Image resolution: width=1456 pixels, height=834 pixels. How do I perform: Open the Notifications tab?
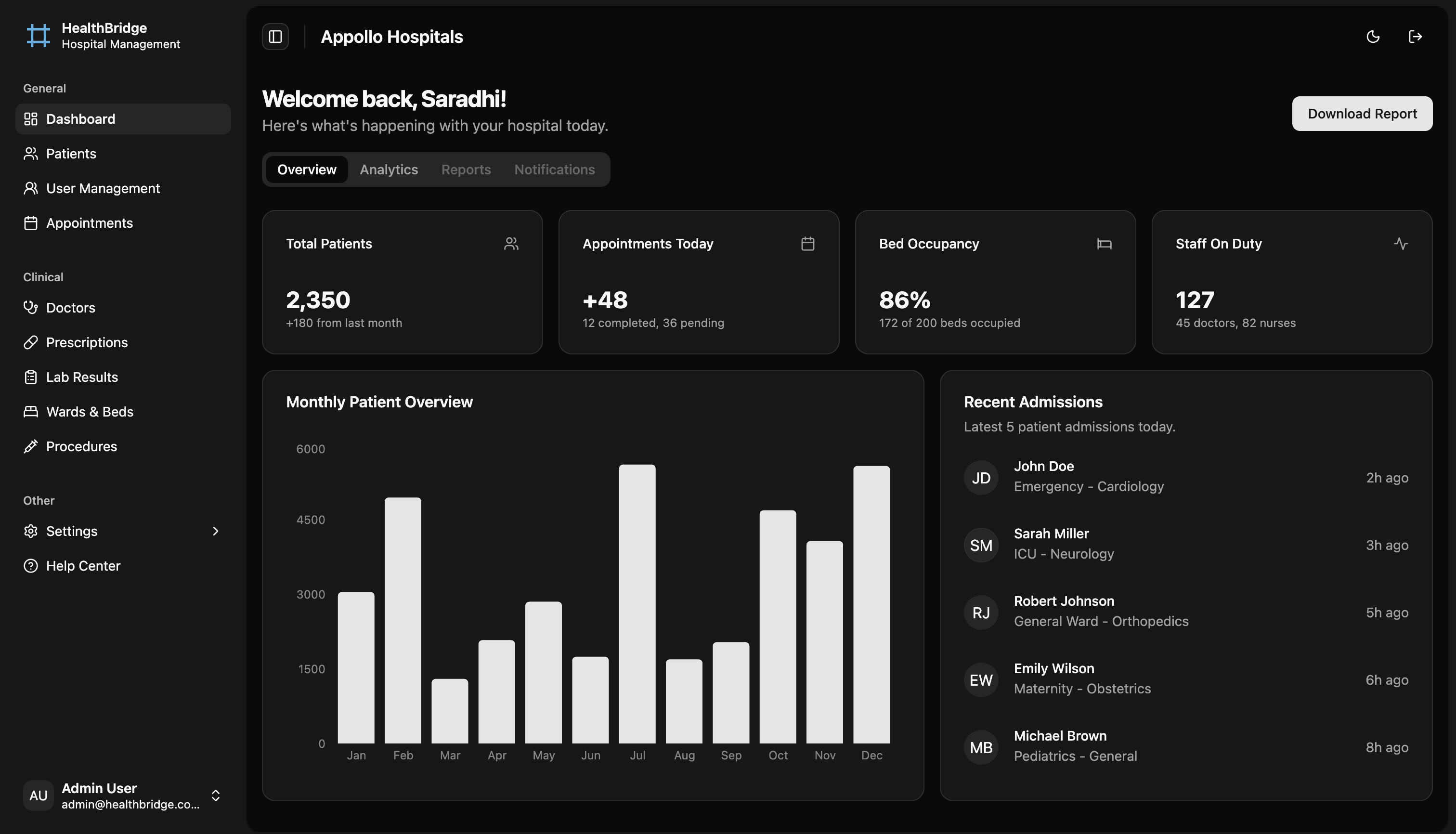(554, 169)
